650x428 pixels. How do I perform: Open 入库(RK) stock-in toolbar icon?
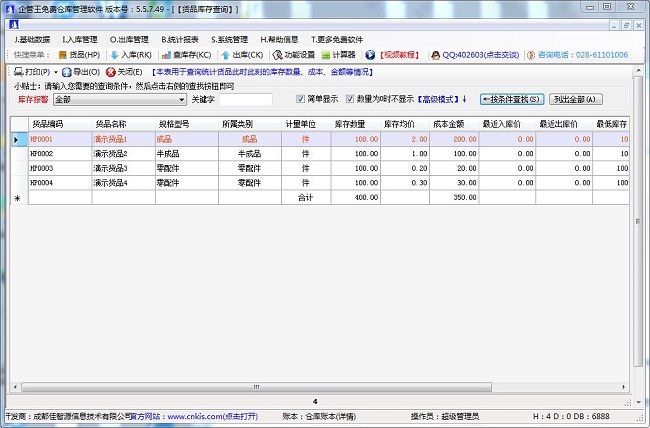point(115,55)
